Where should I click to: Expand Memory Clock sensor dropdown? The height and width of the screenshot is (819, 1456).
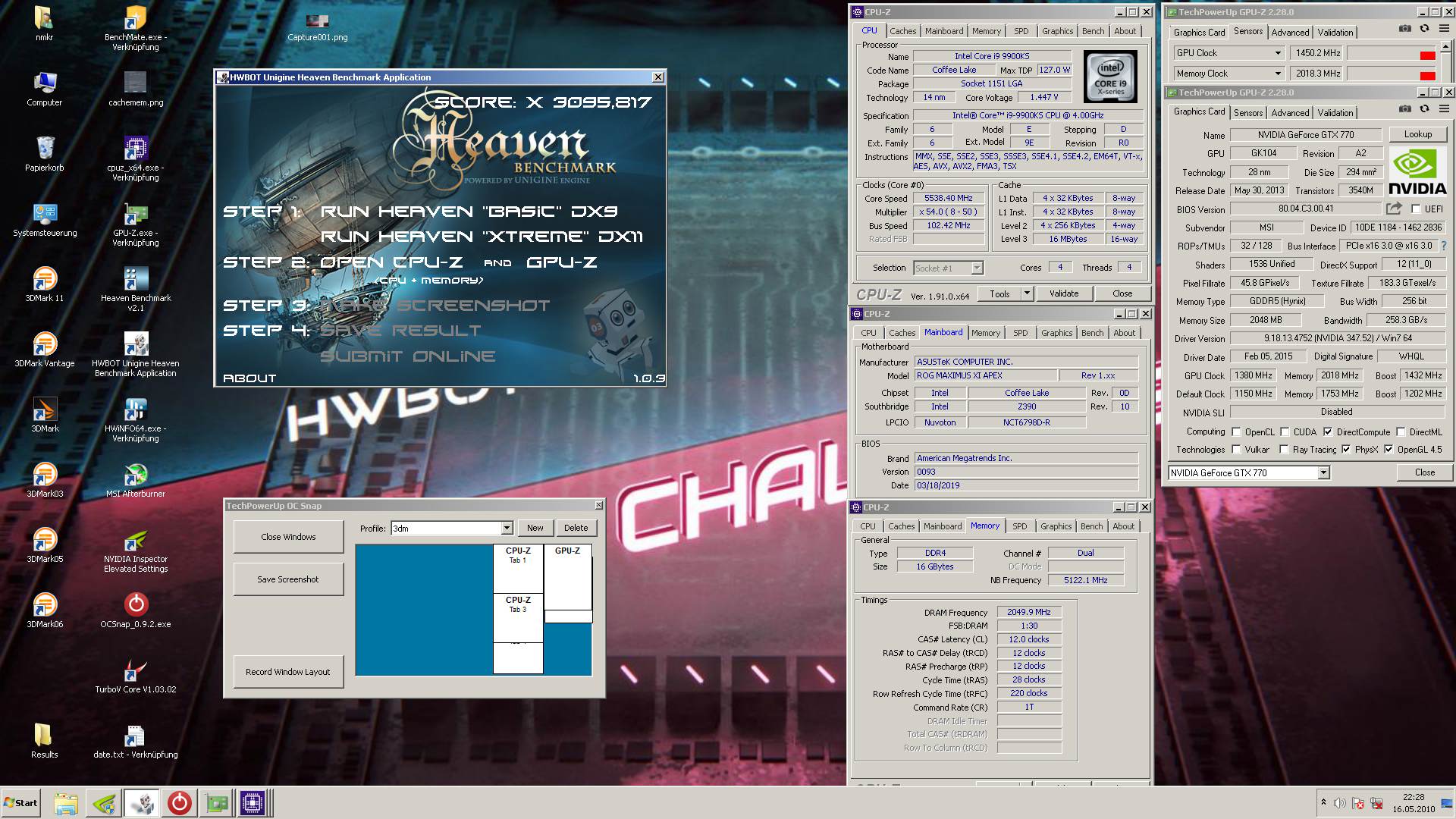pyautogui.click(x=1278, y=74)
